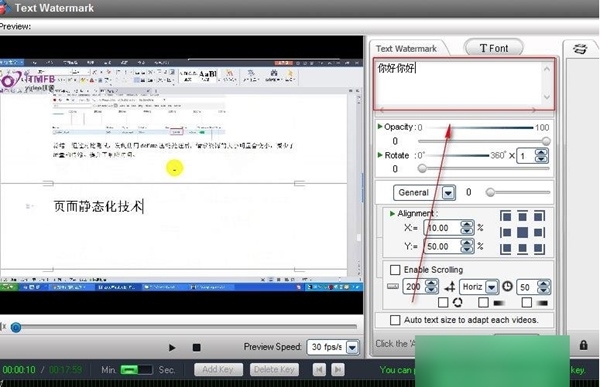
Task: Click the bottom-left alignment preset icon
Action: (x=505, y=249)
